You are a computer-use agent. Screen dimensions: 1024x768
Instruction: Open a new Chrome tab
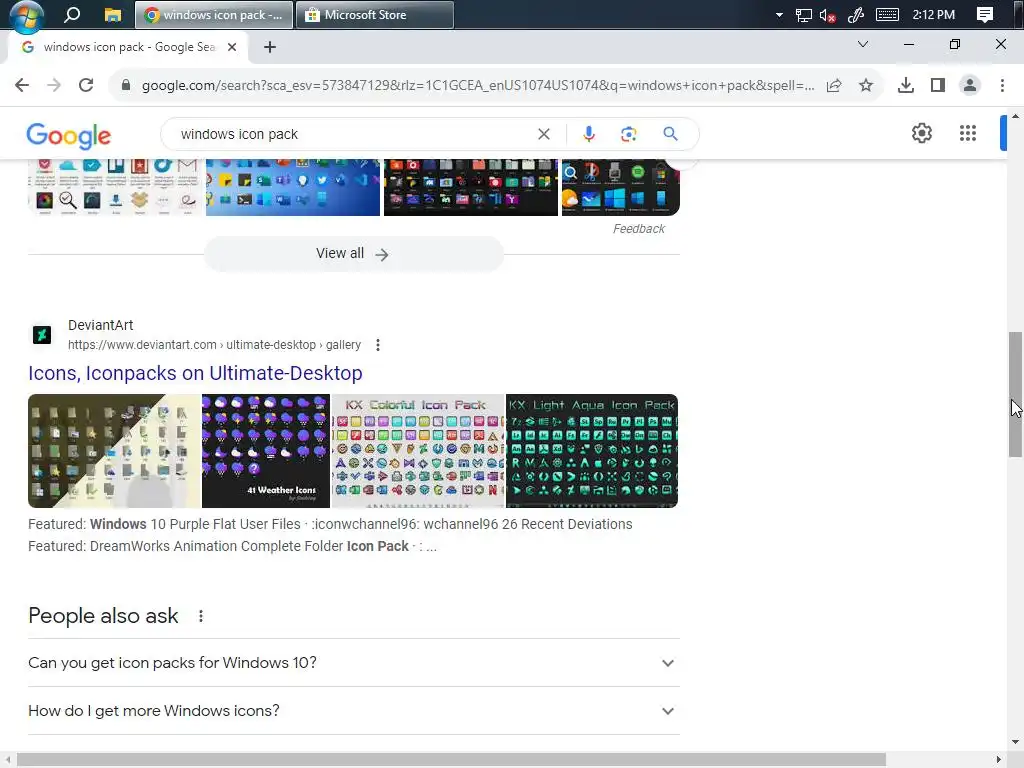[x=270, y=47]
